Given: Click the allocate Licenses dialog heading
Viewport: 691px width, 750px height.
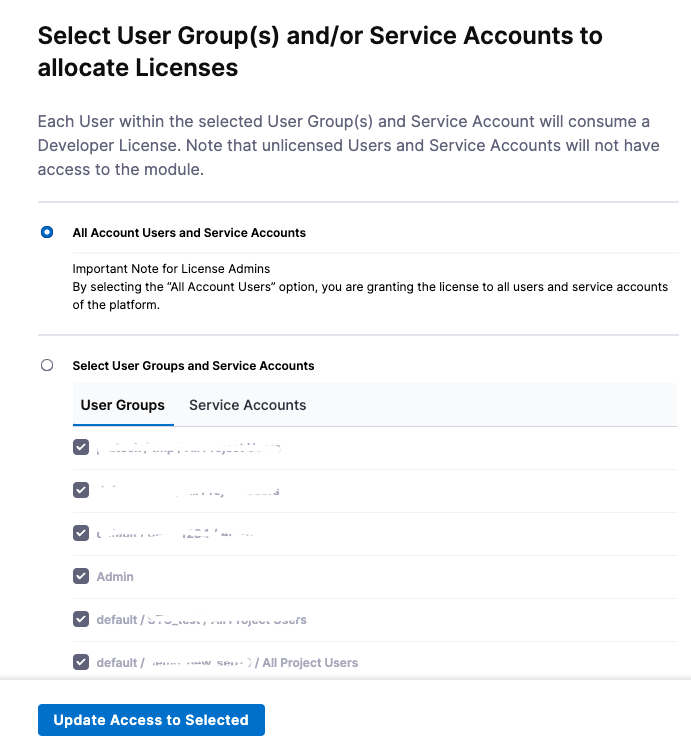Looking at the screenshot, I should [320, 52].
